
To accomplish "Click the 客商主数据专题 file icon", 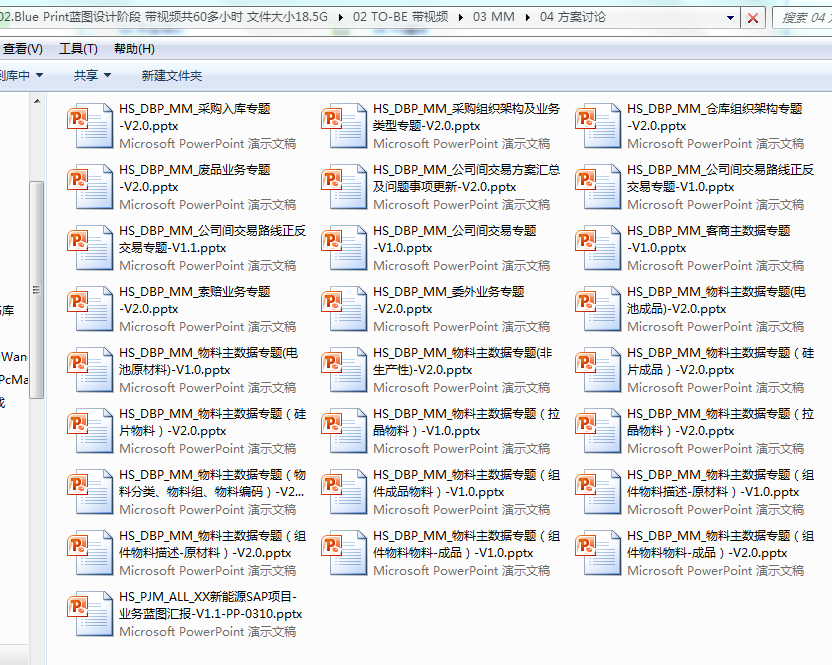I will tap(598, 248).
